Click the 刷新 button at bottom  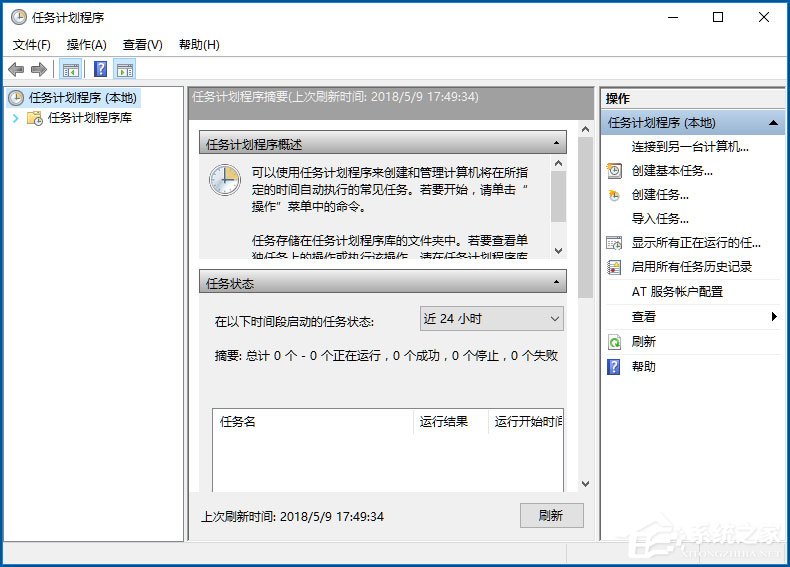(552, 516)
